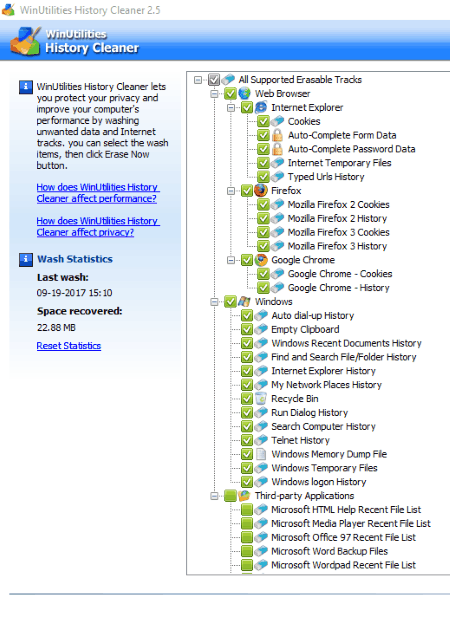Click the lock icon for Auto-Complete Form Data

click(277, 135)
